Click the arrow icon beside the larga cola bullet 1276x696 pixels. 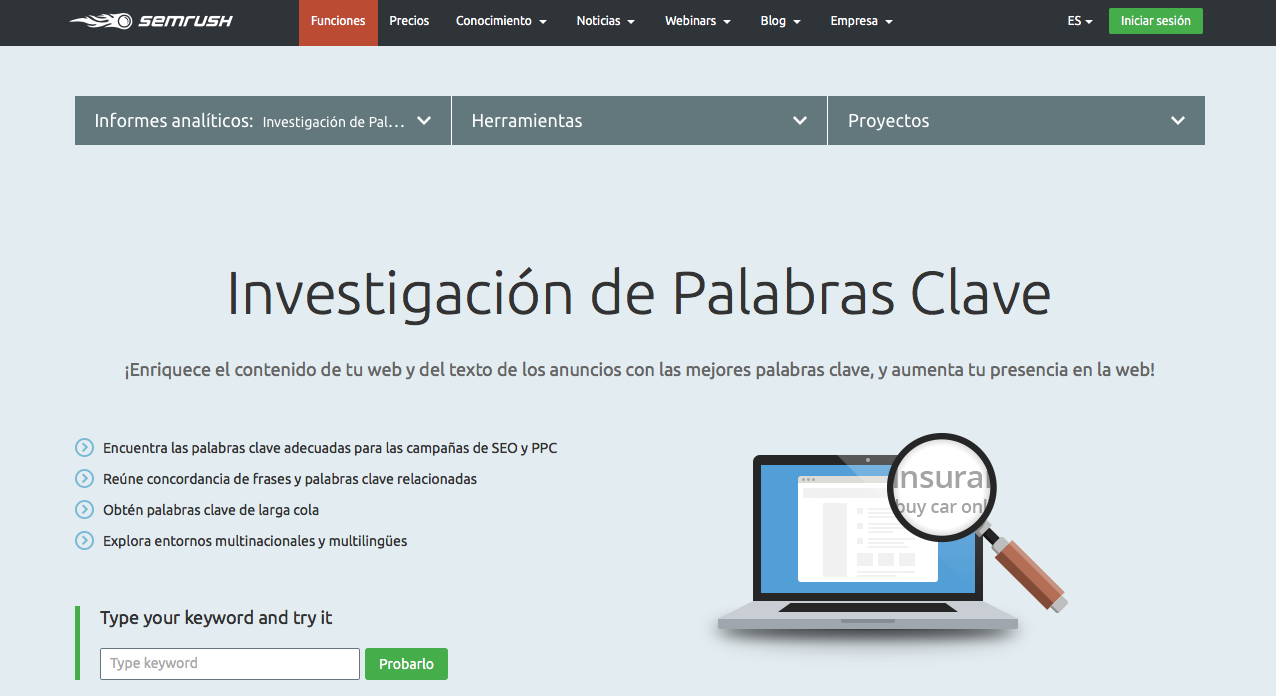click(x=83, y=509)
